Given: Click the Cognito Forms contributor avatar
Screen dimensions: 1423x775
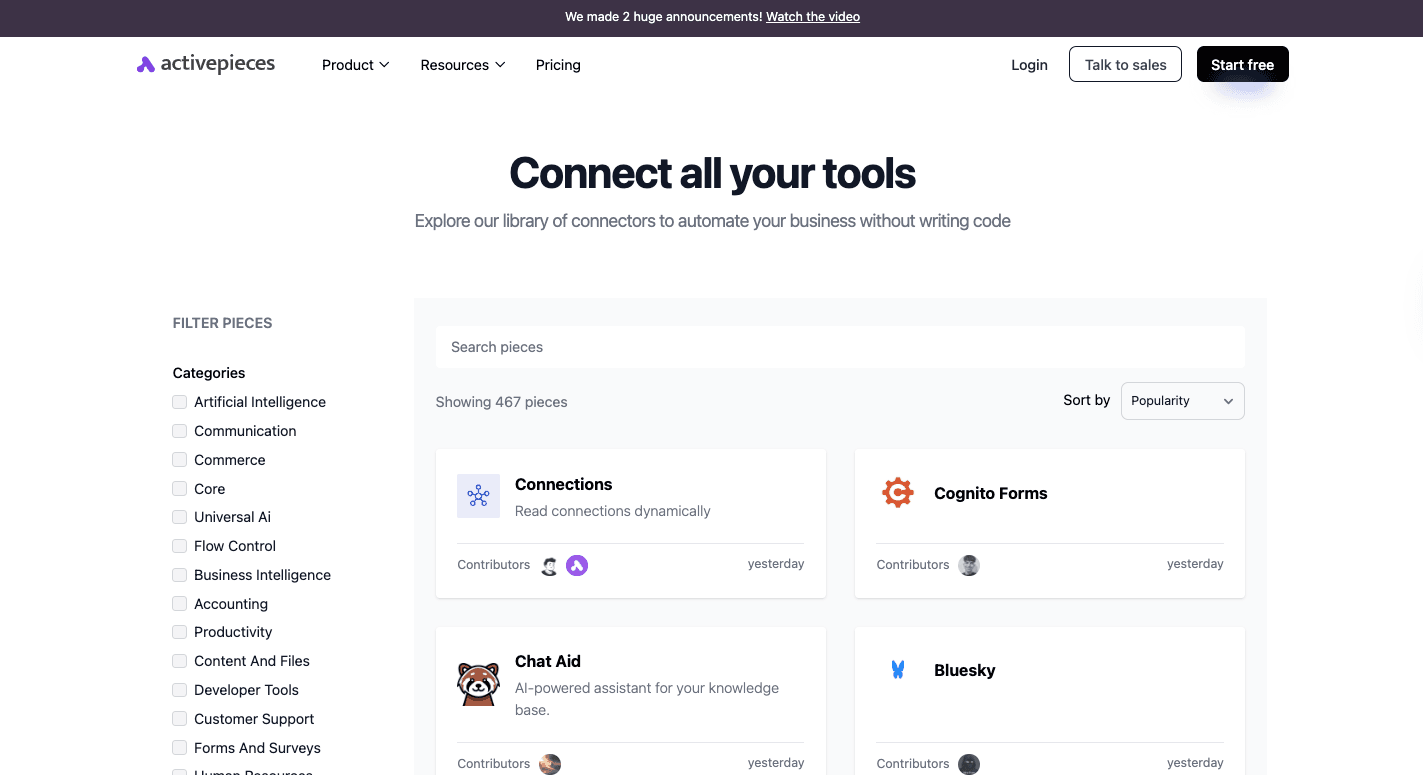Looking at the screenshot, I should click(968, 566).
